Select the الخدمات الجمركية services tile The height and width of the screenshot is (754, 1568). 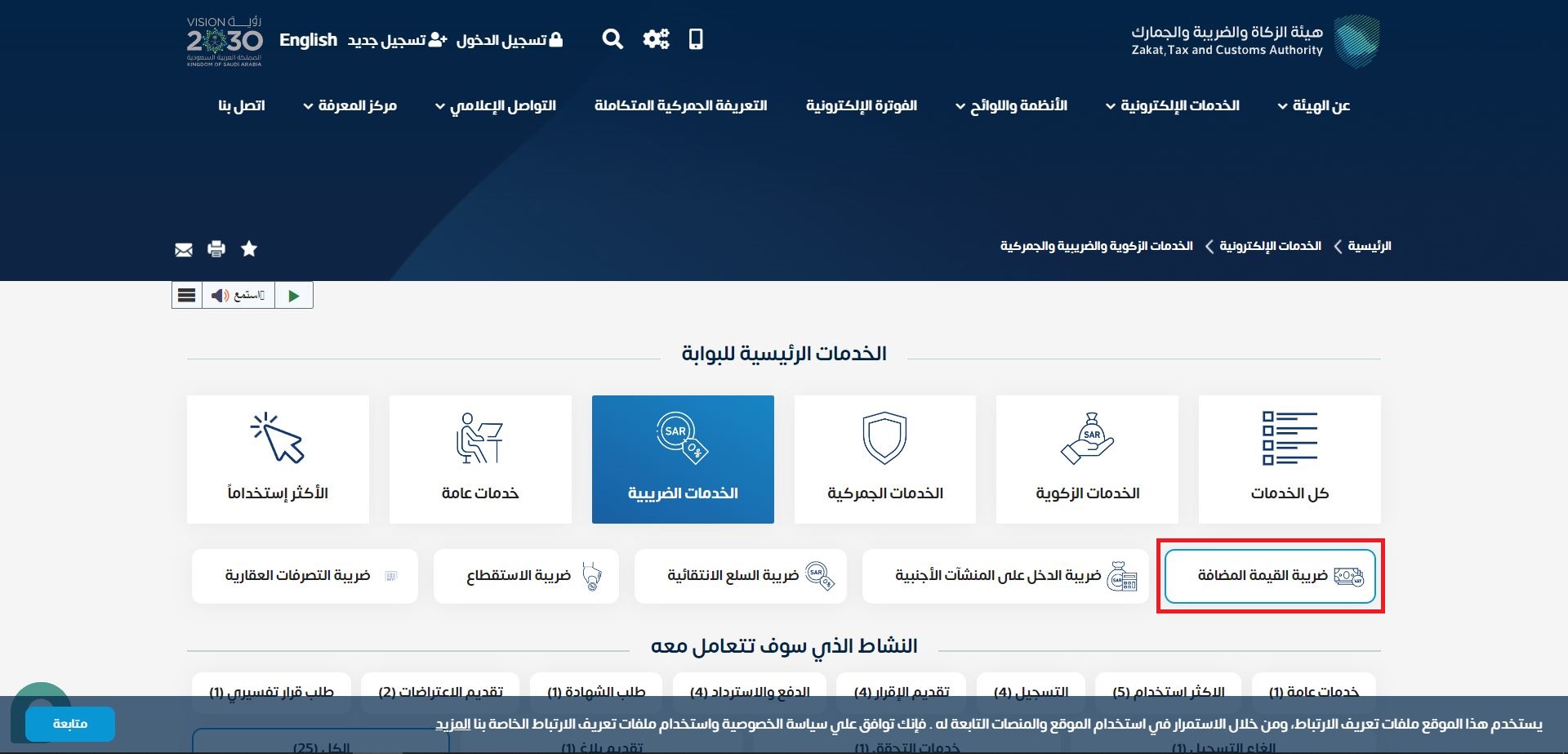(x=884, y=459)
